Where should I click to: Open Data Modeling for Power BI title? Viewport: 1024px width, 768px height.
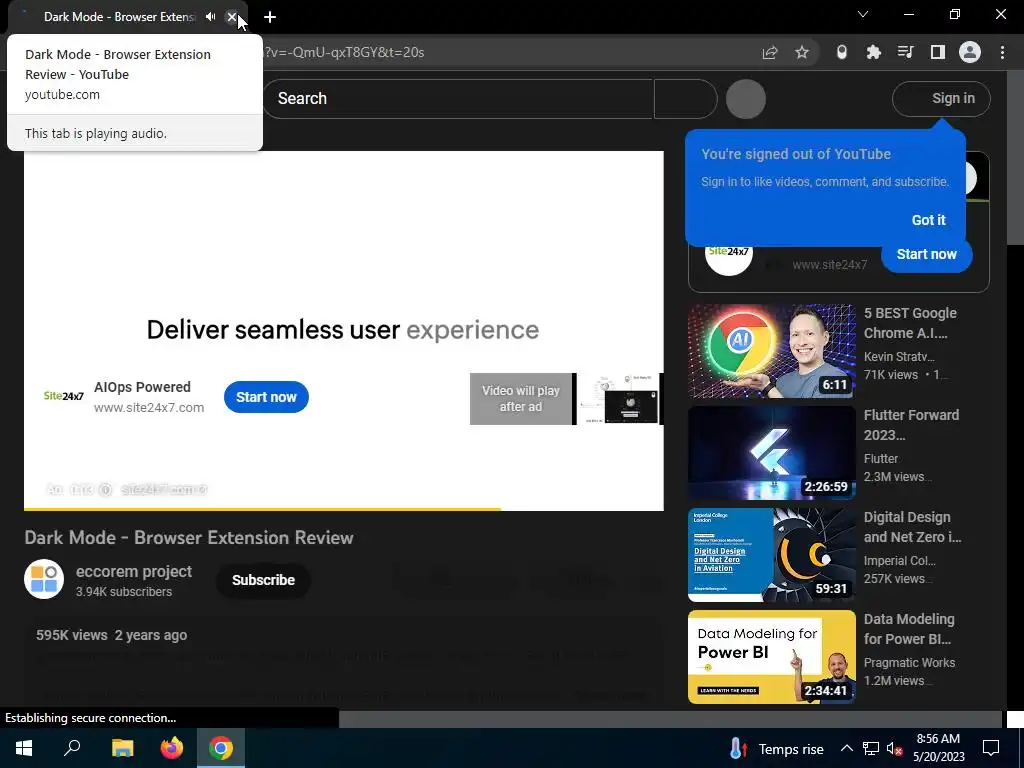[x=909, y=629]
